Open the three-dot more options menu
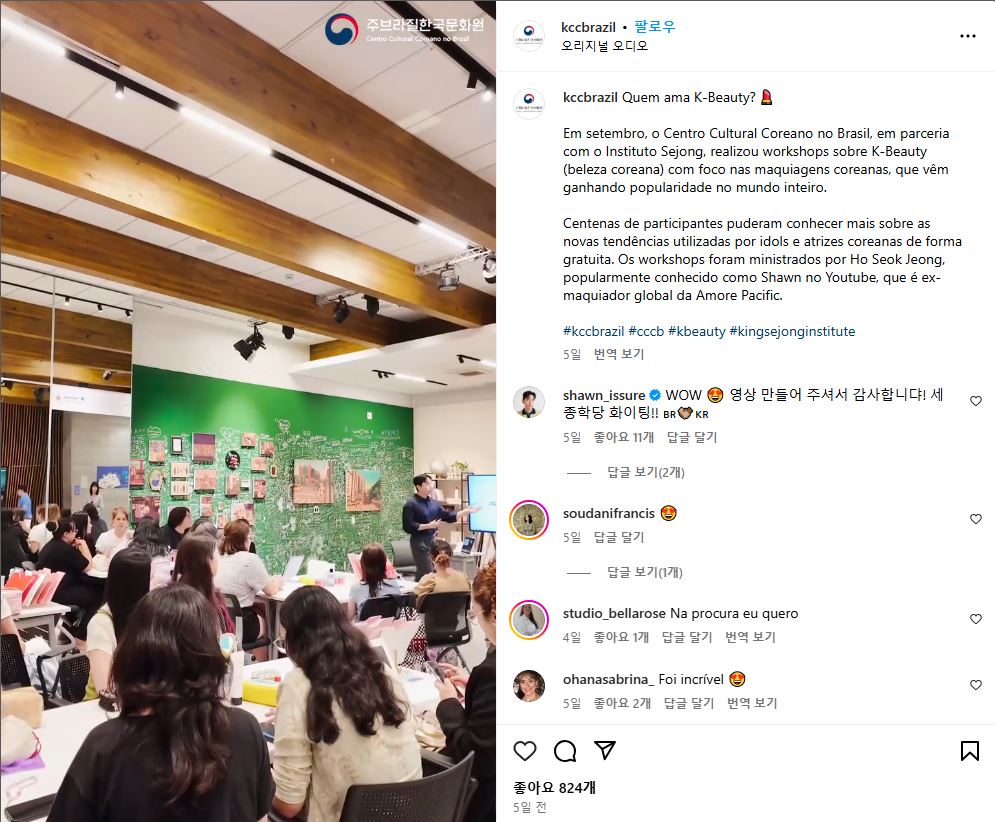Image resolution: width=995 pixels, height=822 pixels. [968, 36]
